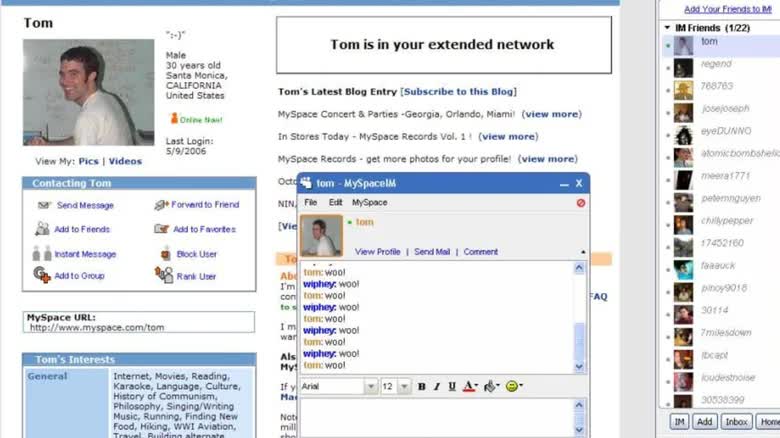Toggle underline in the IM formatting bar
This screenshot has width=780, height=438.
(x=452, y=386)
